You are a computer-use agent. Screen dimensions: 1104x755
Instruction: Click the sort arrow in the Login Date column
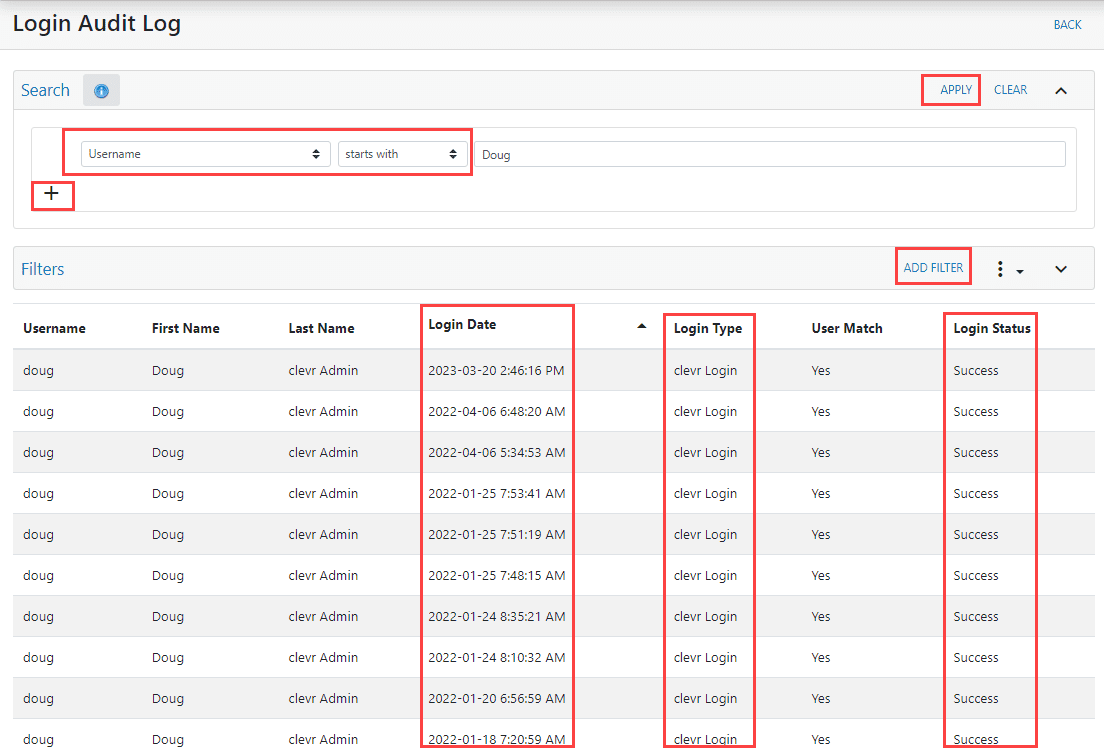[641, 326]
